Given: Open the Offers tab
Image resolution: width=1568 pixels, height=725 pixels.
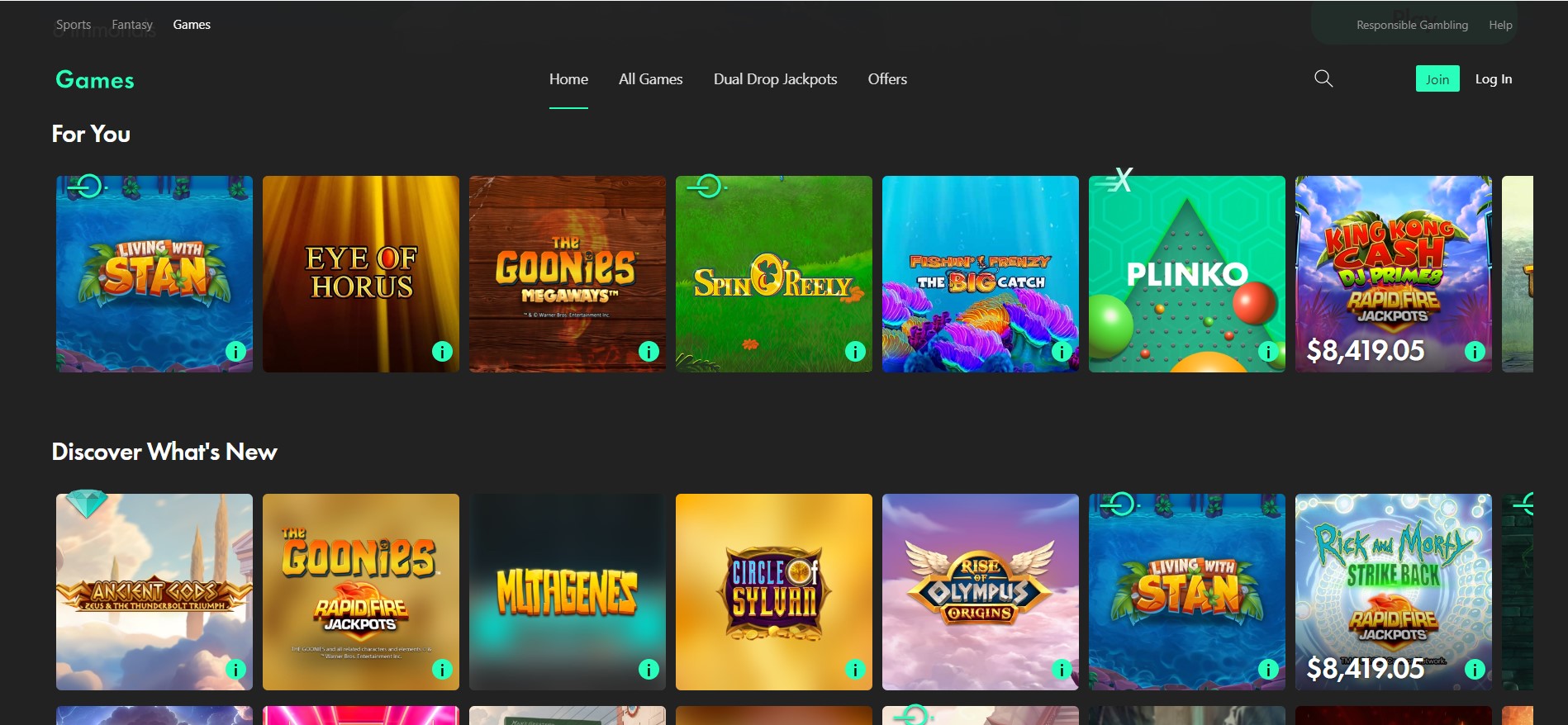Looking at the screenshot, I should coord(887,79).
